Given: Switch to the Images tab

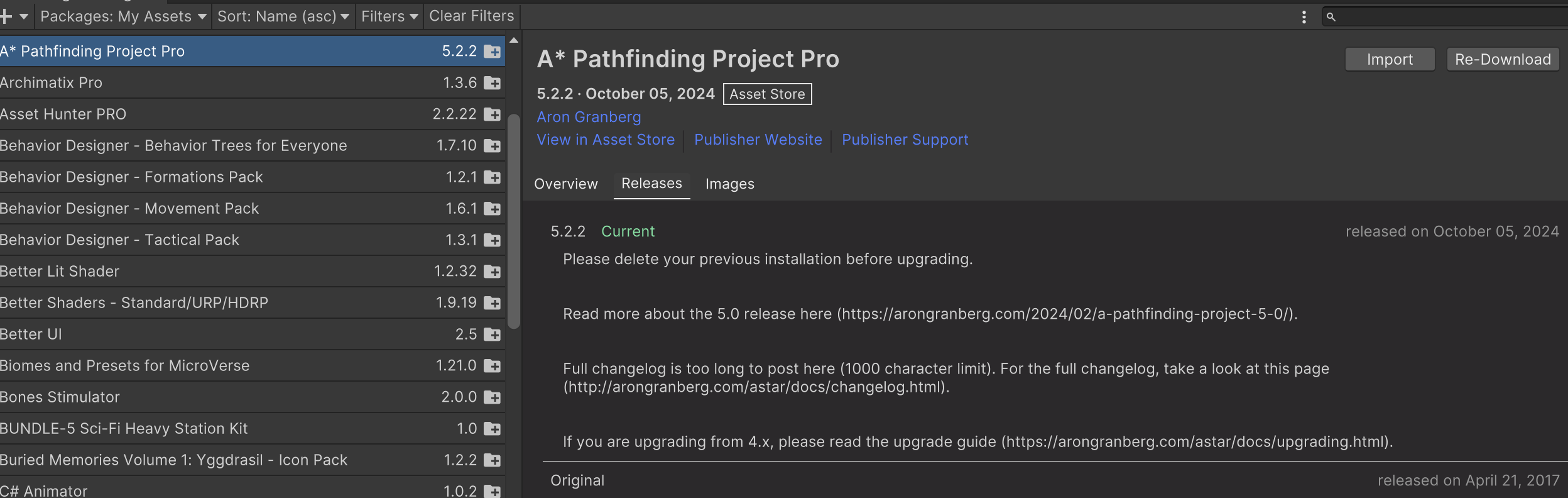Looking at the screenshot, I should point(730,184).
